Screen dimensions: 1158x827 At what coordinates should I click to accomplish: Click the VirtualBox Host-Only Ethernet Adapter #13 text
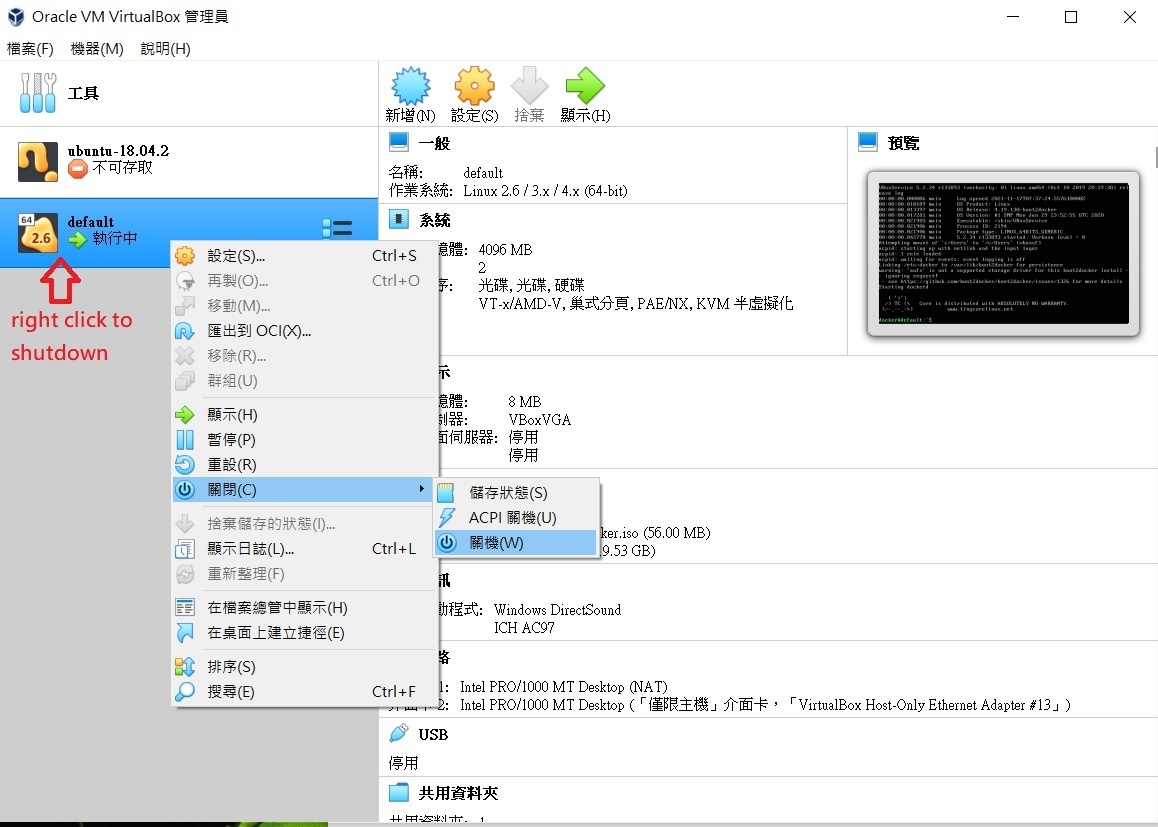tap(925, 705)
